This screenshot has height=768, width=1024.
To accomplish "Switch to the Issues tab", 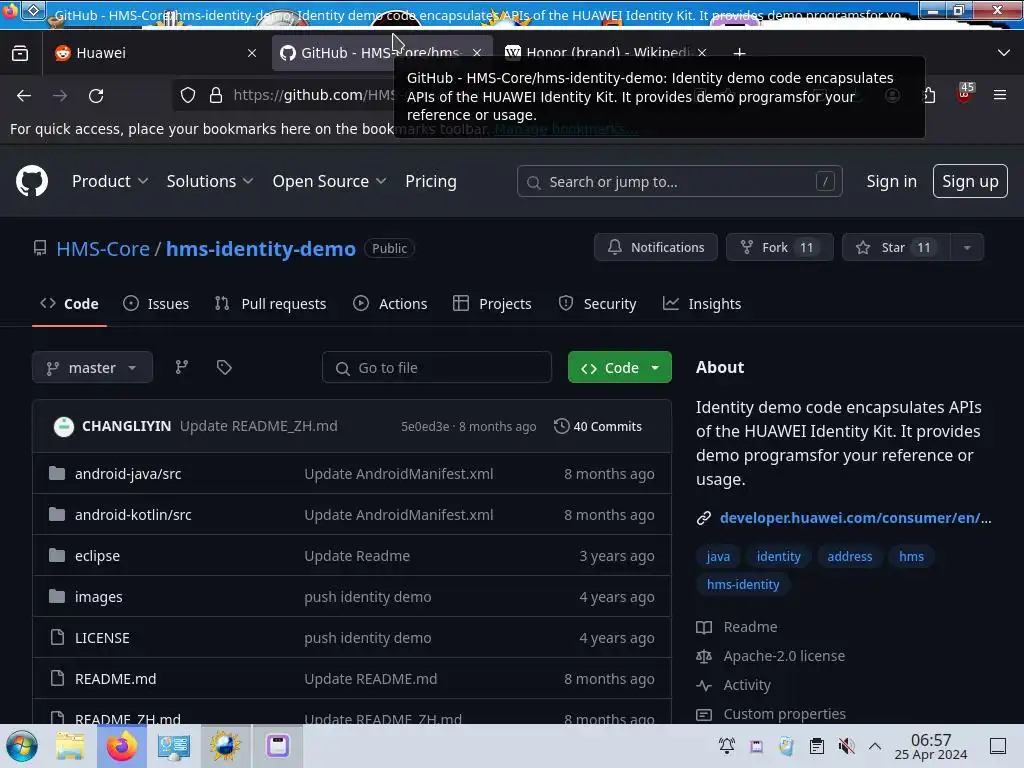I will [x=156, y=304].
